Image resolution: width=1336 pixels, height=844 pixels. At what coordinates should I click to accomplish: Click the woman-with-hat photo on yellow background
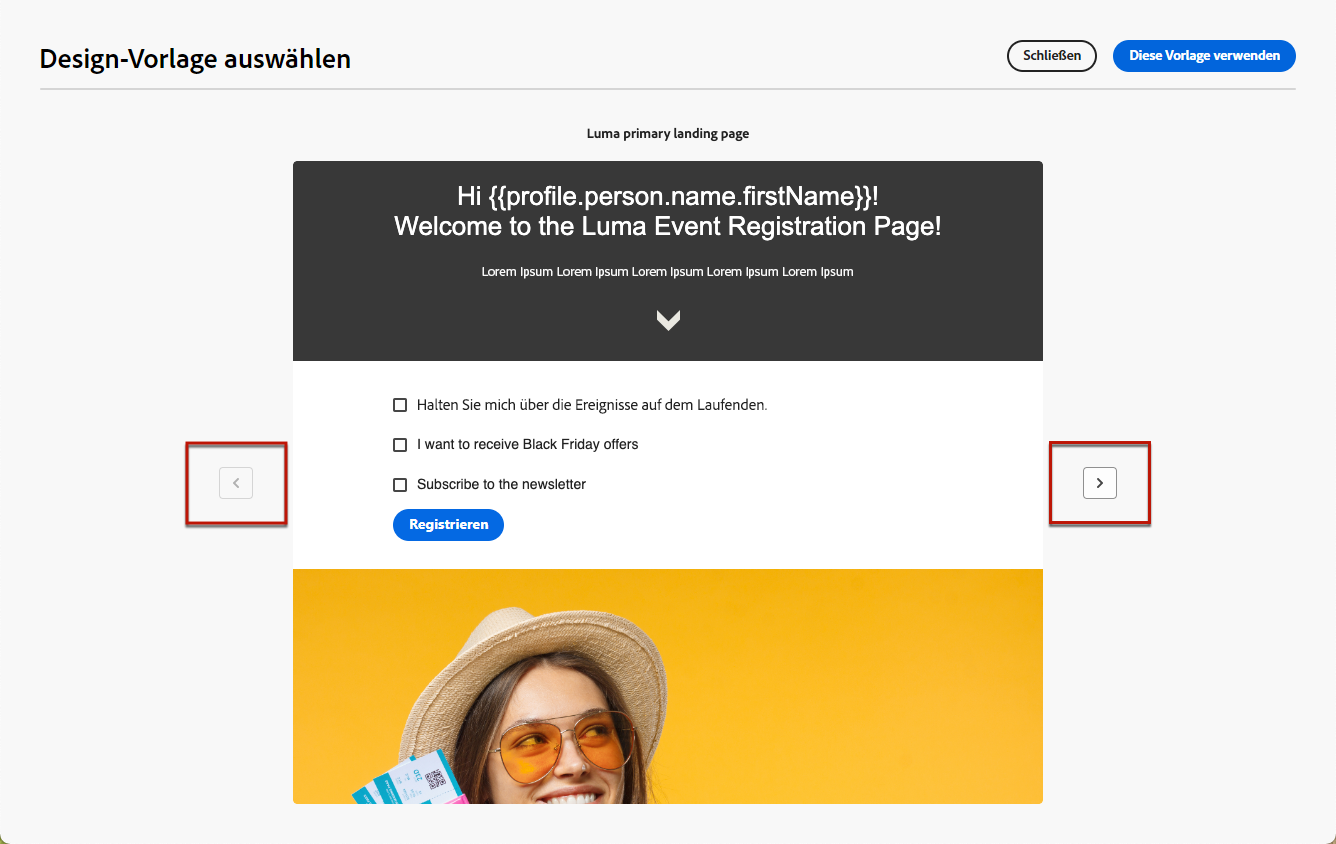tap(668, 686)
